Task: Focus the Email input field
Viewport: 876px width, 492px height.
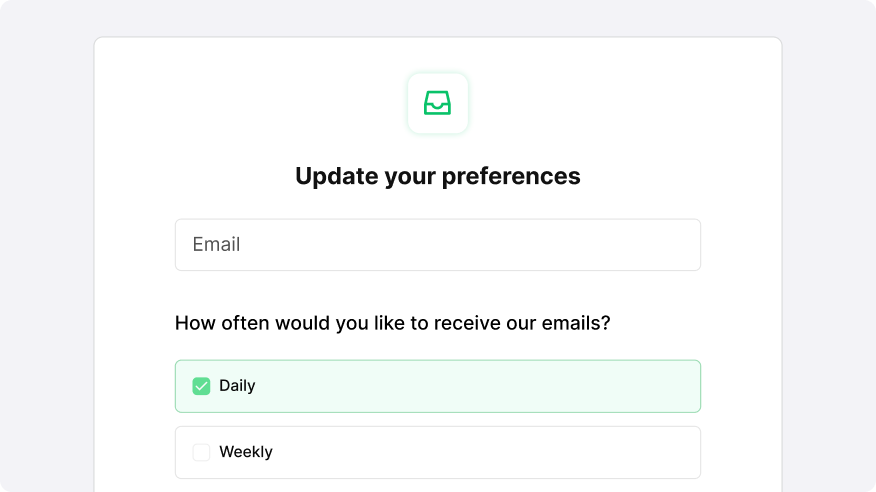Action: click(x=437, y=245)
